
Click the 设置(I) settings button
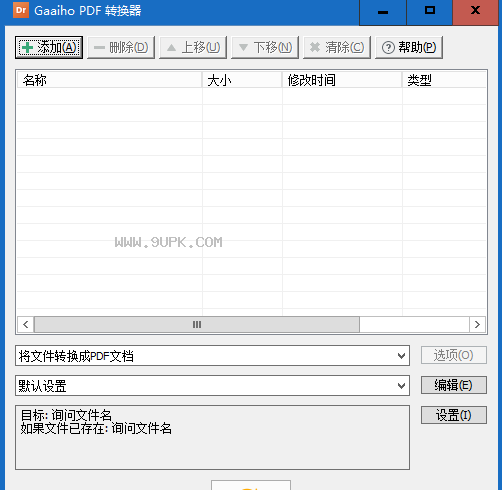pos(454,415)
